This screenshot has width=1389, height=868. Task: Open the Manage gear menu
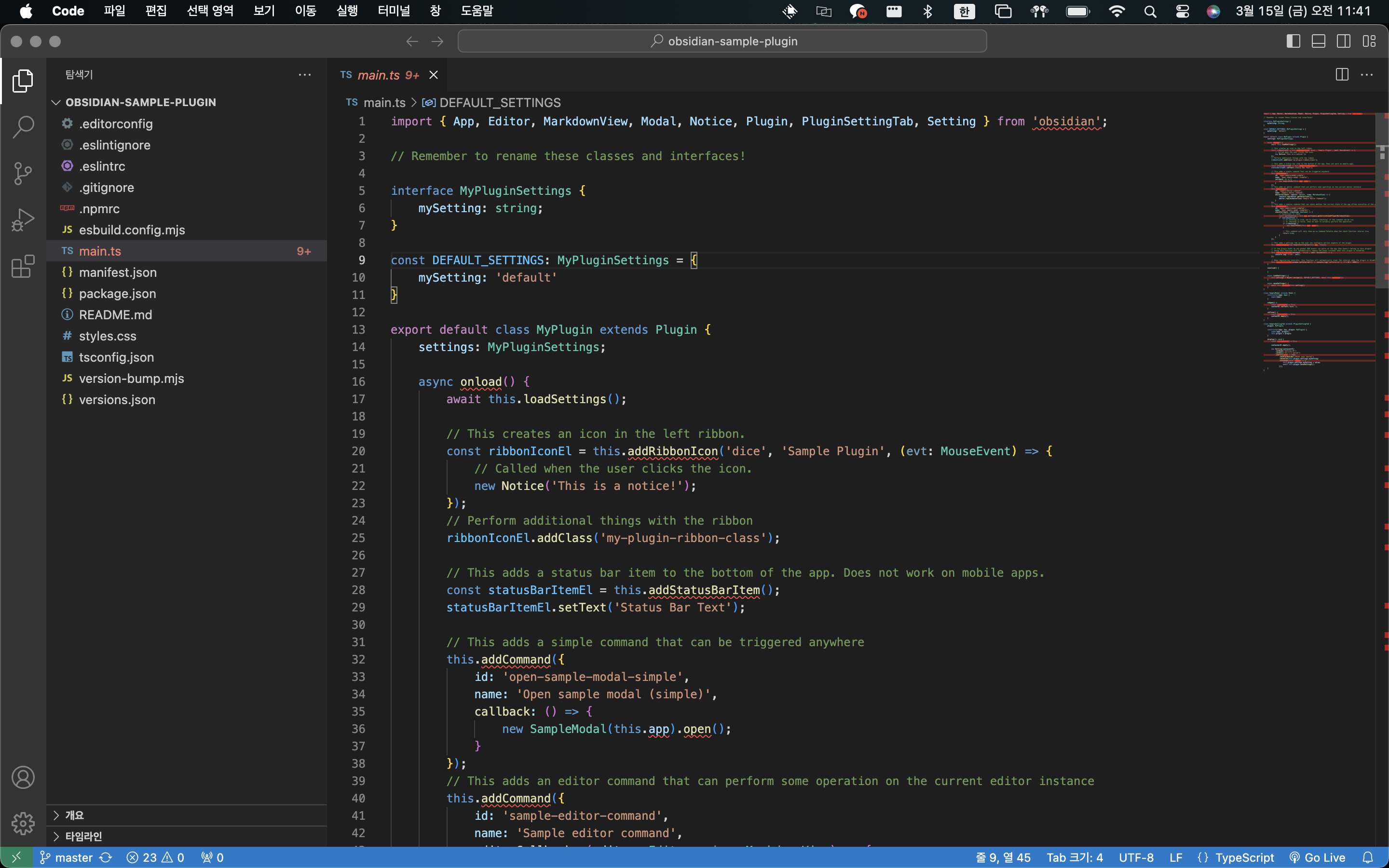[23, 823]
